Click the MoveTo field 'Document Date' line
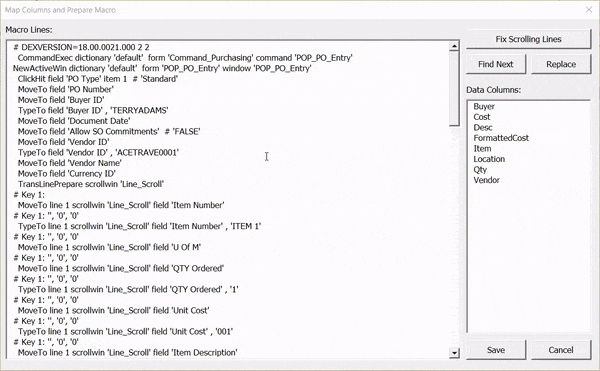The height and width of the screenshot is (371, 600). 74,121
